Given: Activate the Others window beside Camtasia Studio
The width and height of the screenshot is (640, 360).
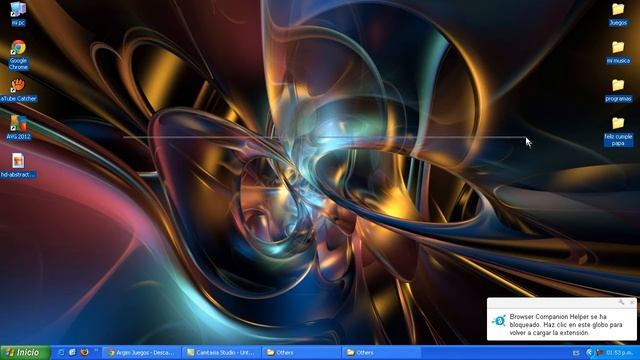Looking at the screenshot, I should (302, 352).
